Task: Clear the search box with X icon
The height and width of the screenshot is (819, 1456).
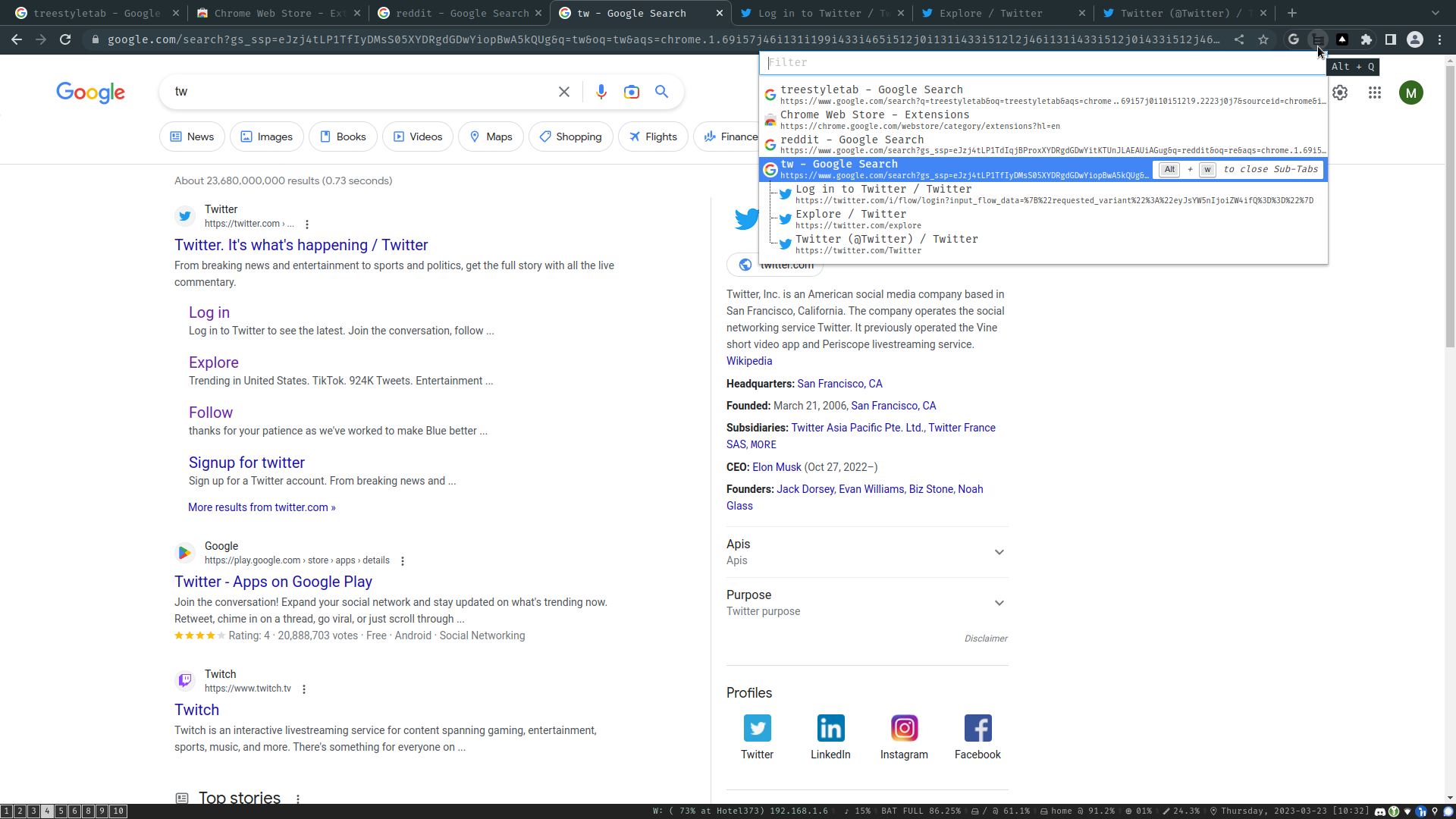Action: point(563,92)
